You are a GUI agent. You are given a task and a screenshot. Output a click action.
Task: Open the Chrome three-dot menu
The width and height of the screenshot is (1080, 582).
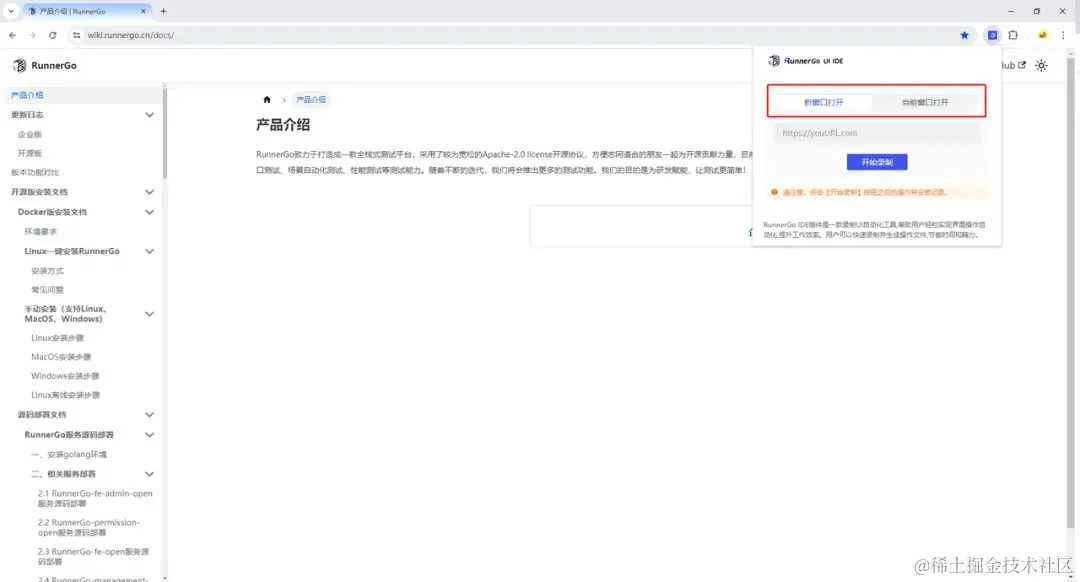click(1062, 35)
